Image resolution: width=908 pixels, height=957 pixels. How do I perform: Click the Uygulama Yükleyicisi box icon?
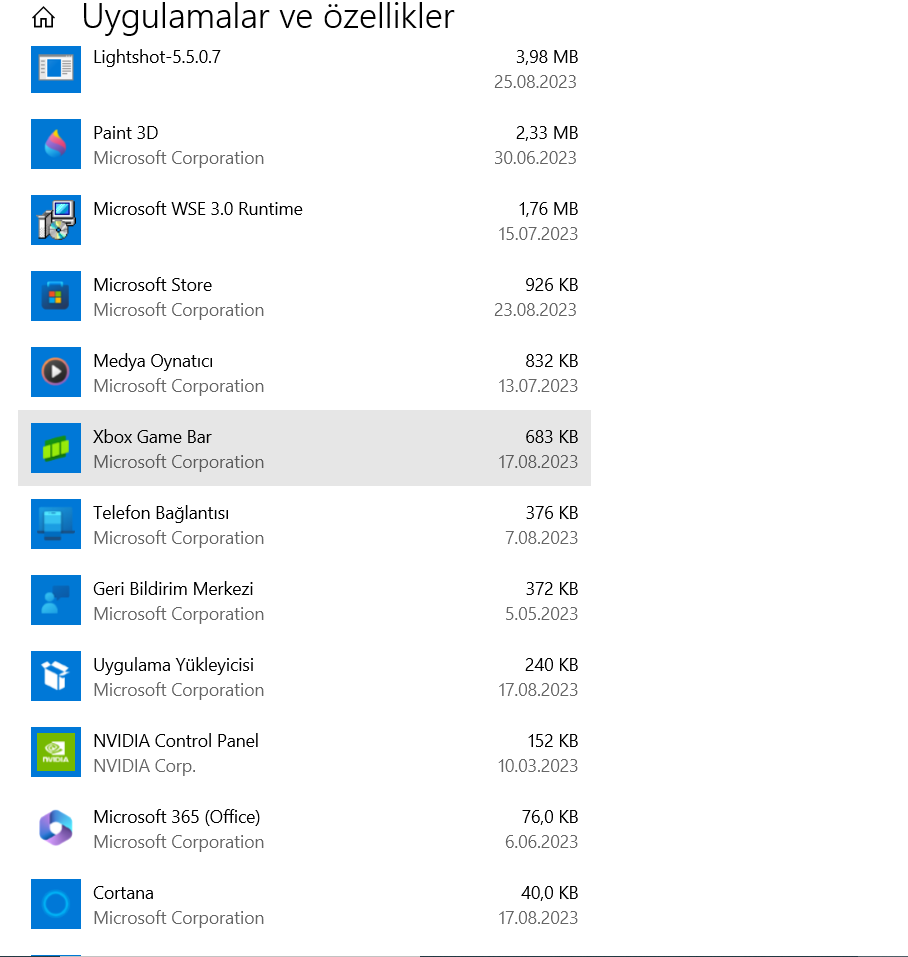pos(56,676)
